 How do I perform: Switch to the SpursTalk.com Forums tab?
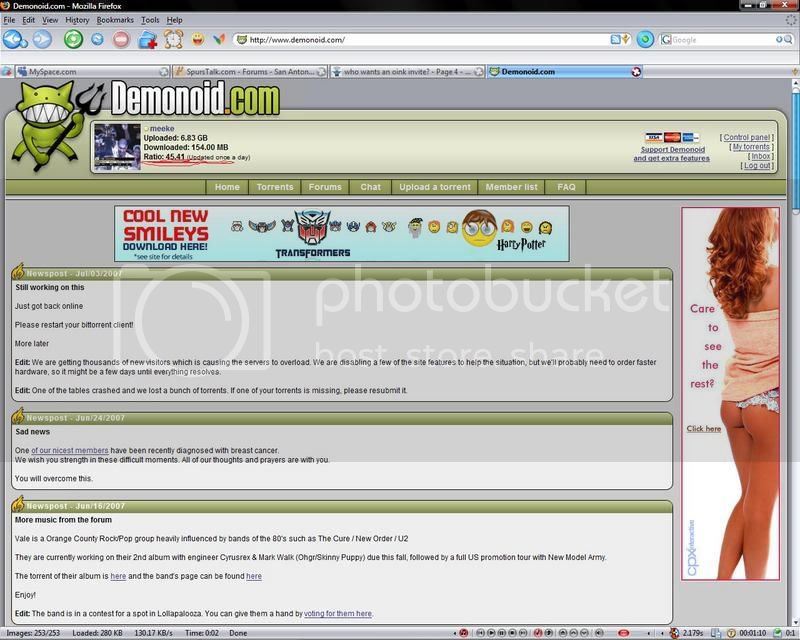(250, 72)
